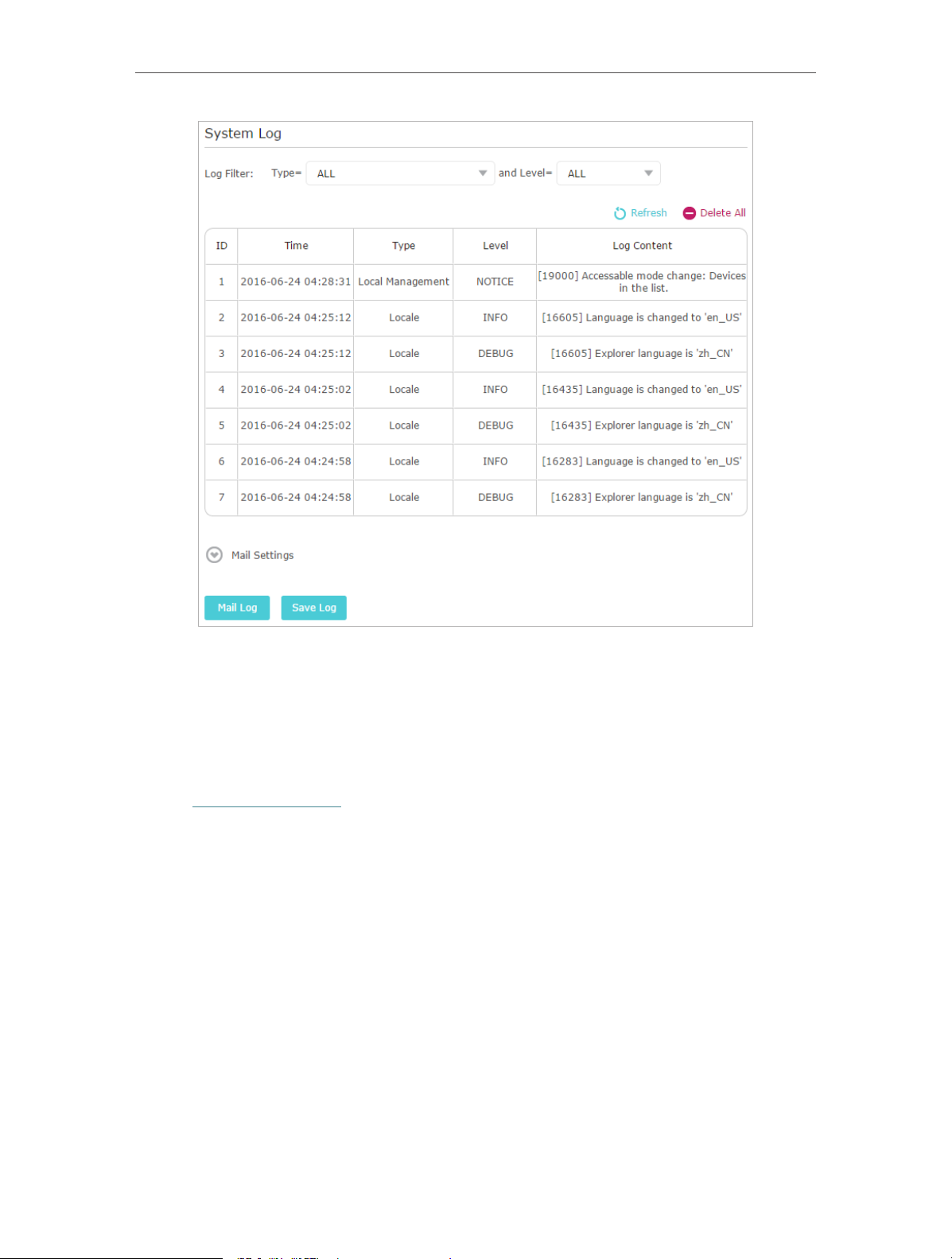Click the Time column header
Image resolution: width=952 pixels, height=1259 pixels.
point(296,246)
